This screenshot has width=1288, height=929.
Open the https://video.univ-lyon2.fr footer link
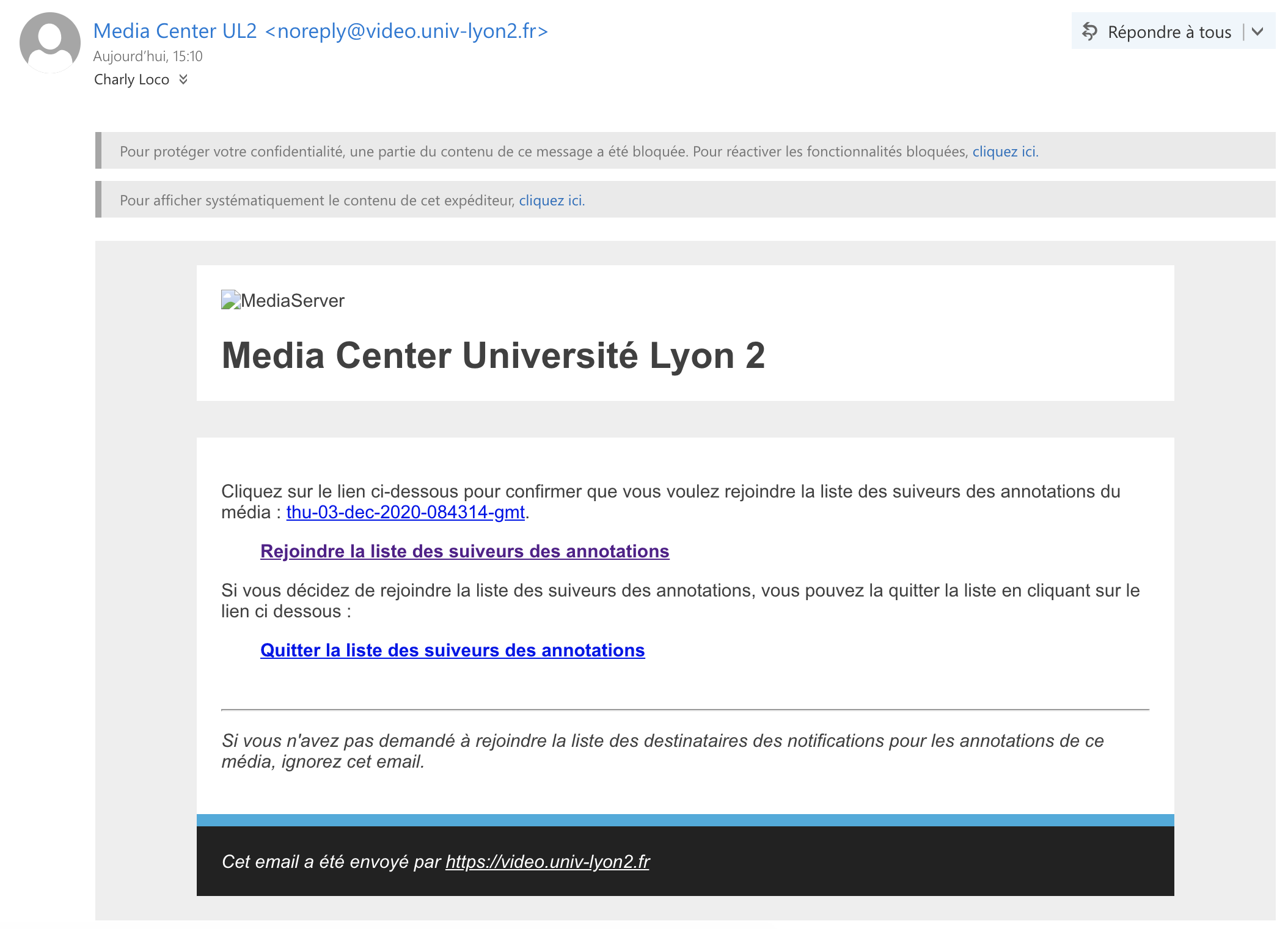tap(547, 862)
